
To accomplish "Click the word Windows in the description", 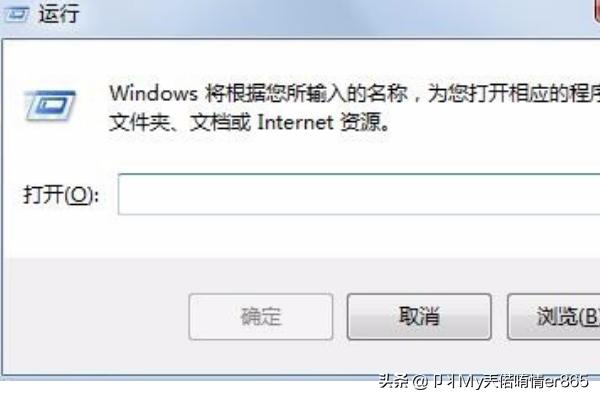I will [x=153, y=93].
